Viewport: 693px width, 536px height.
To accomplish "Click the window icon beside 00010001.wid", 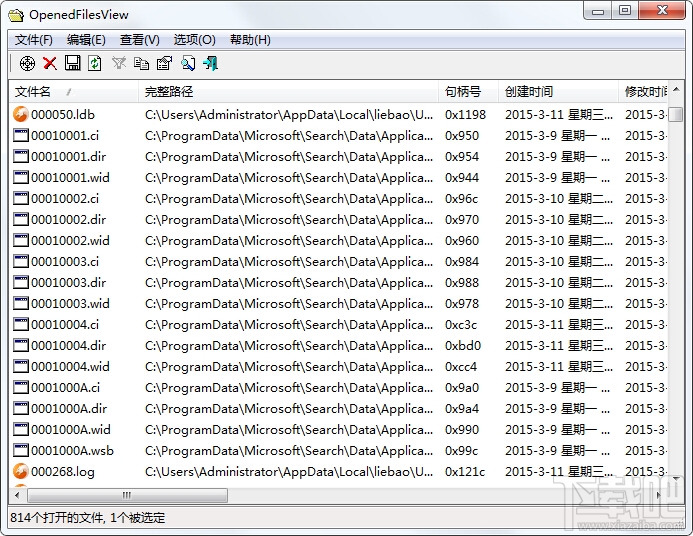I will tap(20, 177).
